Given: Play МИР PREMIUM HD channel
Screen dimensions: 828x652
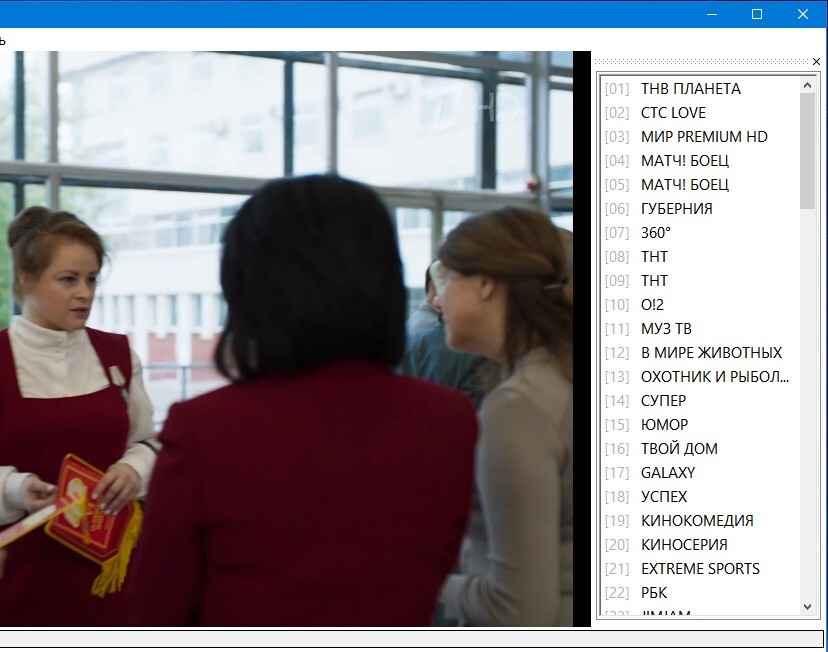Looking at the screenshot, I should click(x=704, y=137).
